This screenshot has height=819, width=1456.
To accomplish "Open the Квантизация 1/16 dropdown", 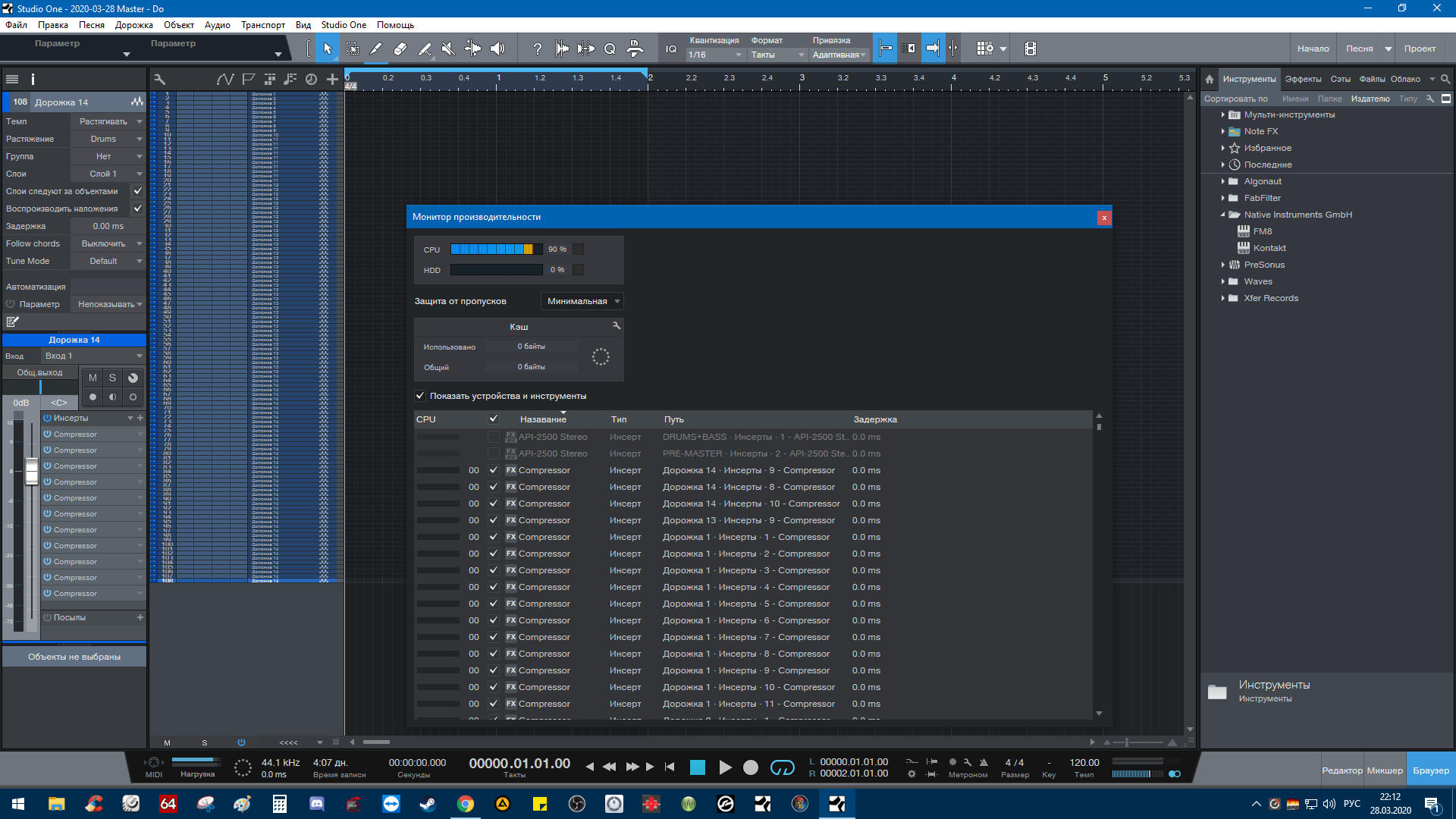I will click(x=714, y=55).
